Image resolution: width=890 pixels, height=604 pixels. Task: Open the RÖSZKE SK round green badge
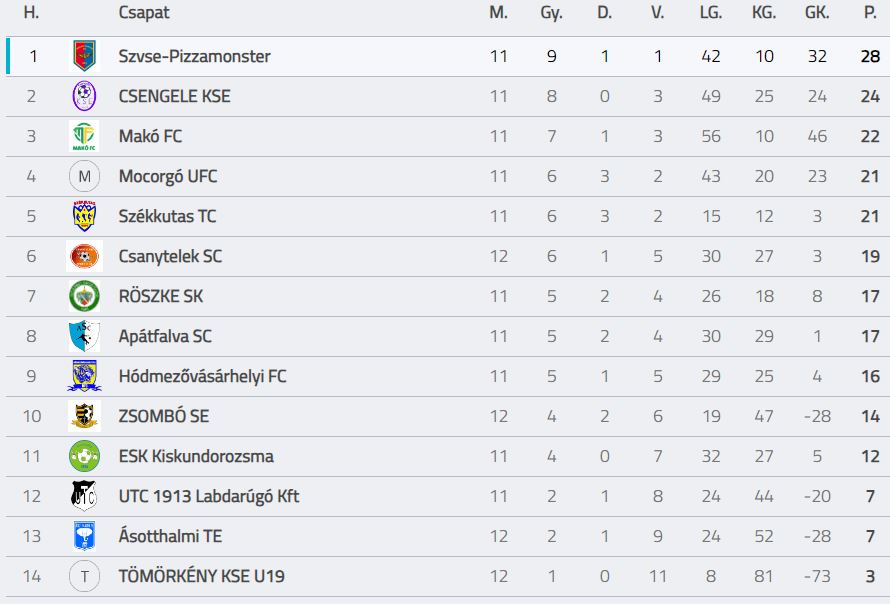tap(85, 296)
